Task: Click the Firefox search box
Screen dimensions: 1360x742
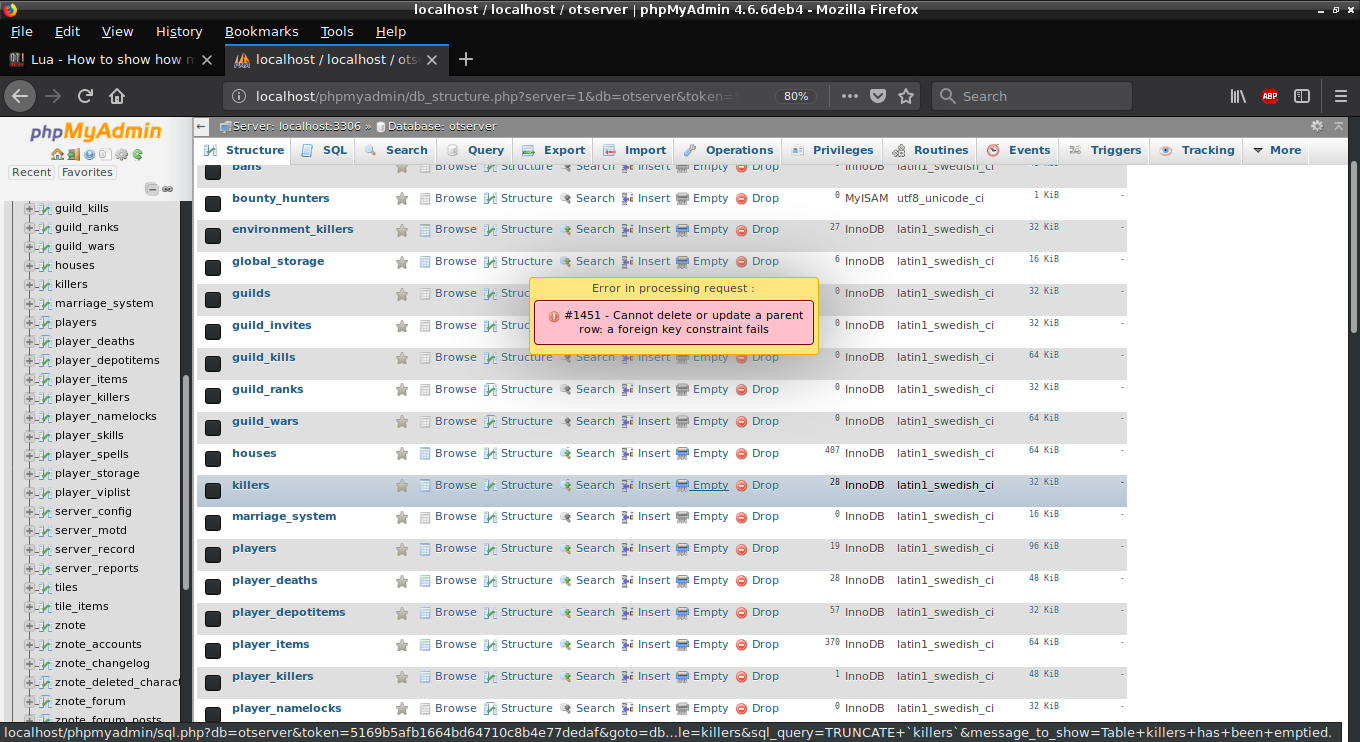Action: (x=1032, y=96)
